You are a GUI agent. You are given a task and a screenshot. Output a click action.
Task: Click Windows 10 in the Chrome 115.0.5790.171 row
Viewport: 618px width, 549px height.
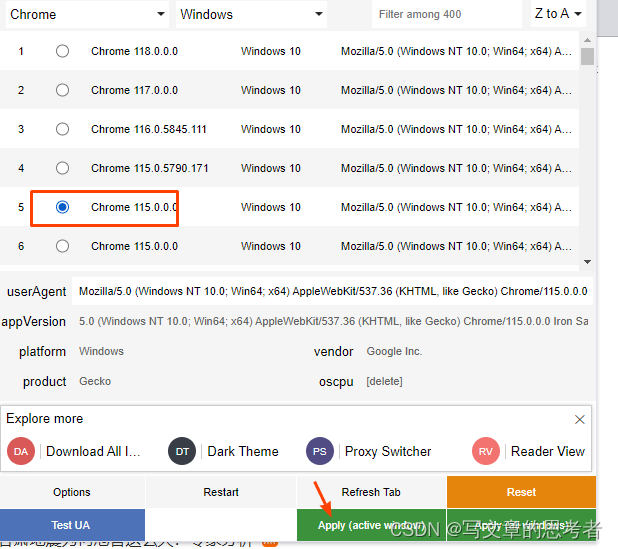pyautogui.click(x=271, y=168)
